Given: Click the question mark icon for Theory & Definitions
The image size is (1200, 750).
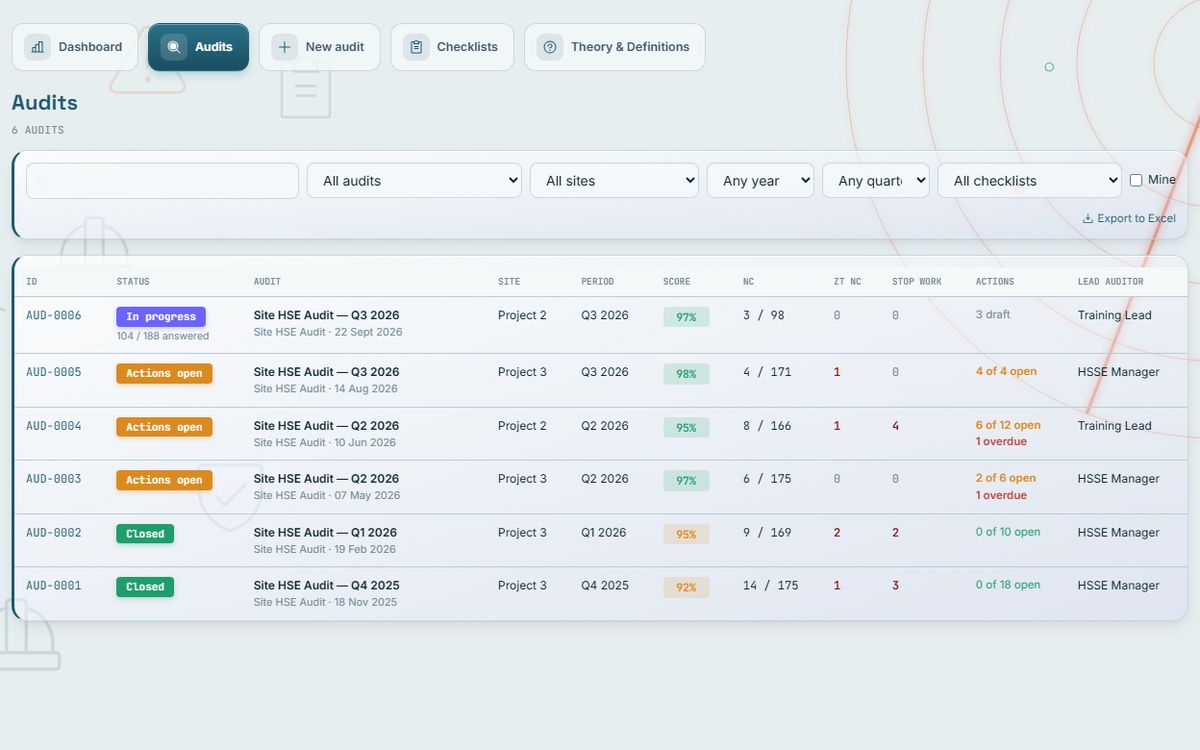Looking at the screenshot, I should (550, 47).
